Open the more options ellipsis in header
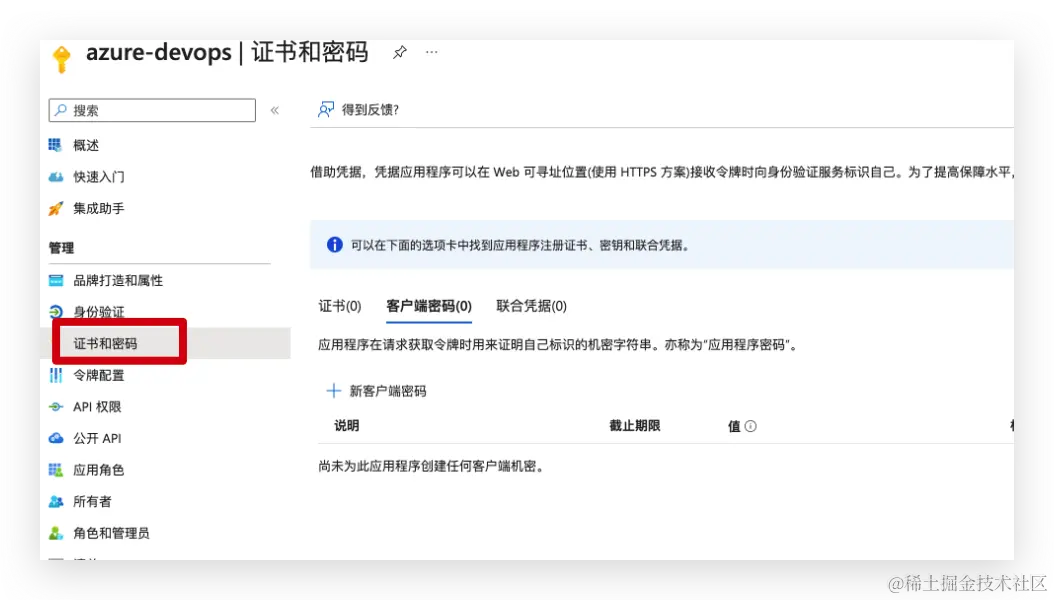The height and width of the screenshot is (600, 1054). [x=432, y=52]
